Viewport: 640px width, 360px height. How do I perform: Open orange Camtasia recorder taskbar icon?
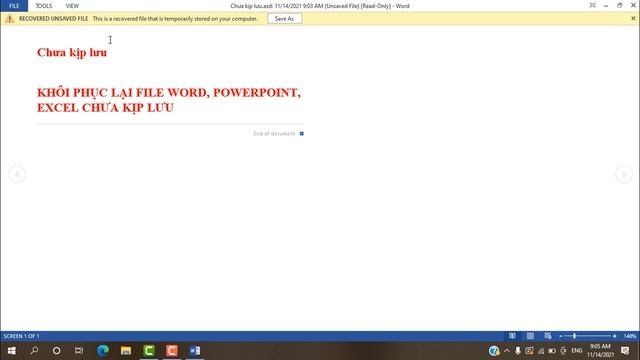(172, 351)
